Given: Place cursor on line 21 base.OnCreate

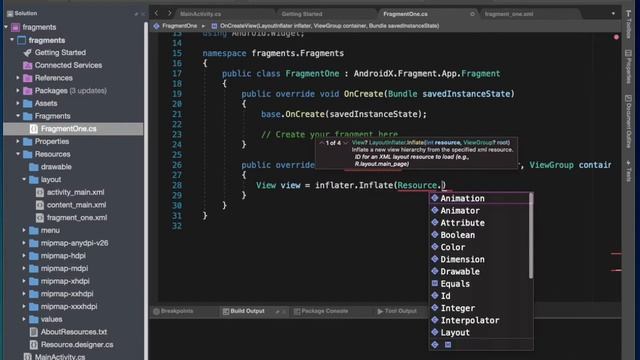Looking at the screenshot, I should [344, 114].
